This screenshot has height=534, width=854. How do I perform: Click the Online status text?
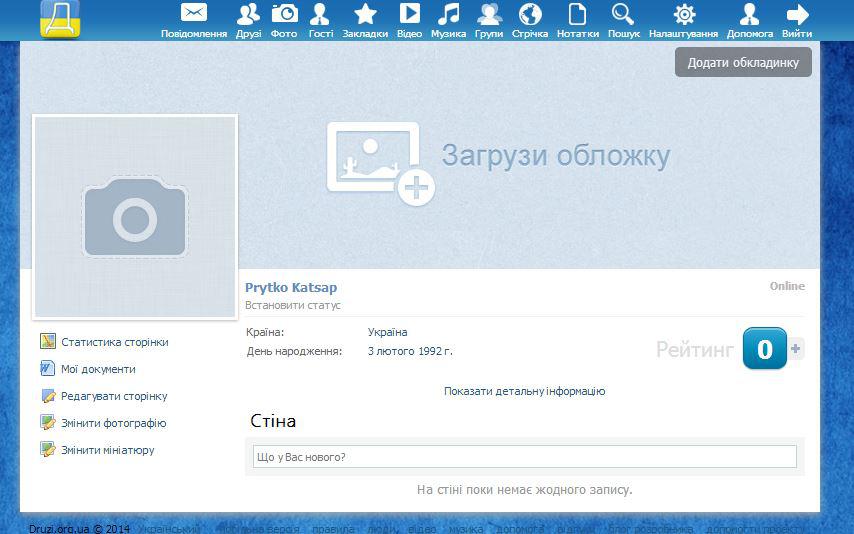[787, 286]
